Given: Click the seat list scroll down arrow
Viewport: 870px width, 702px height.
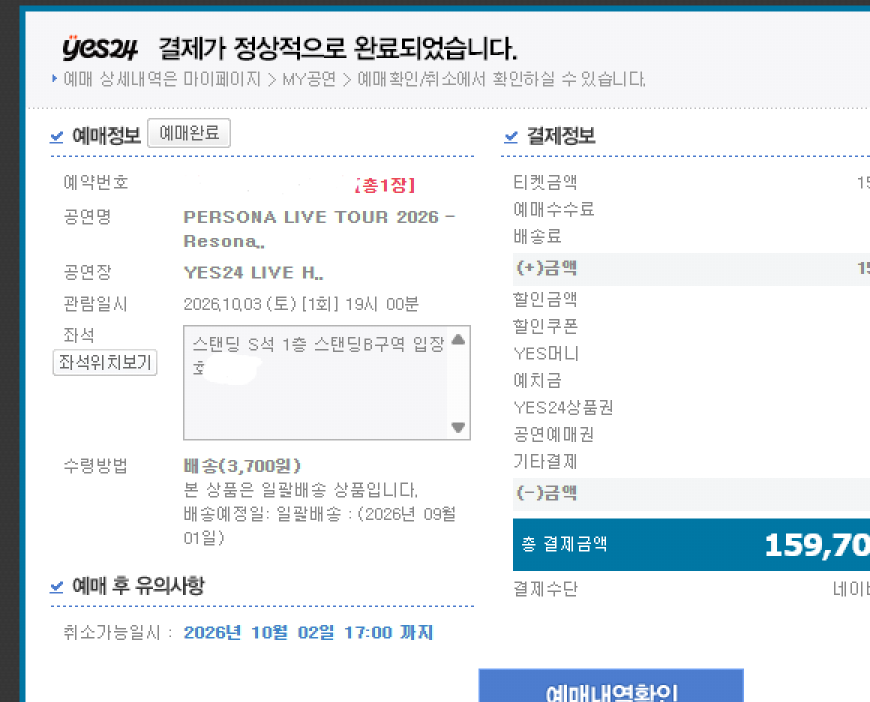Looking at the screenshot, I should (458, 427).
